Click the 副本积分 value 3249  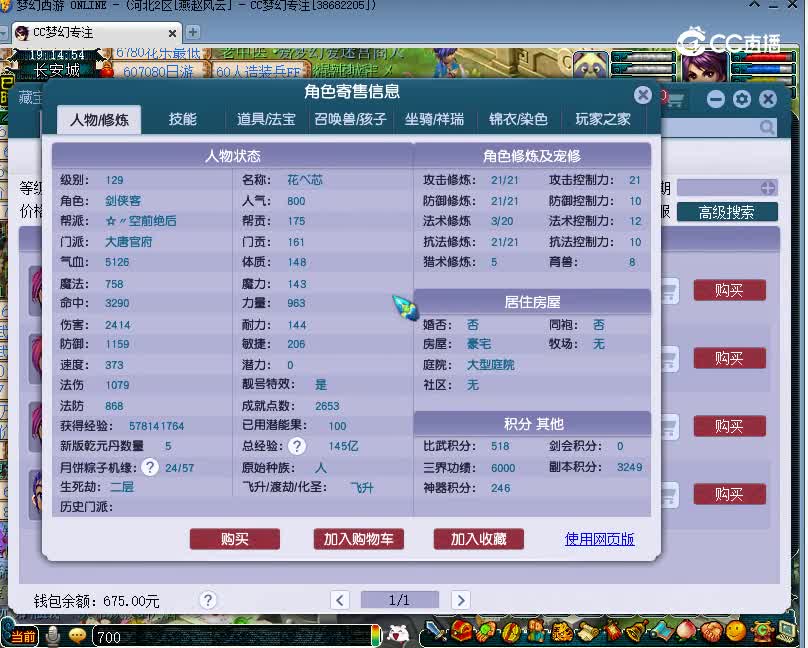629,467
